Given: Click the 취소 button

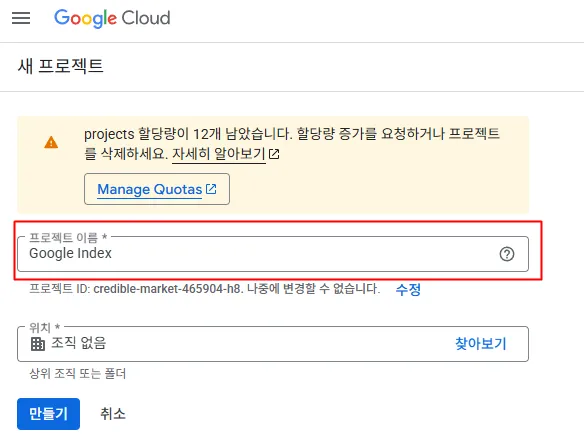Looking at the screenshot, I should [112, 414].
